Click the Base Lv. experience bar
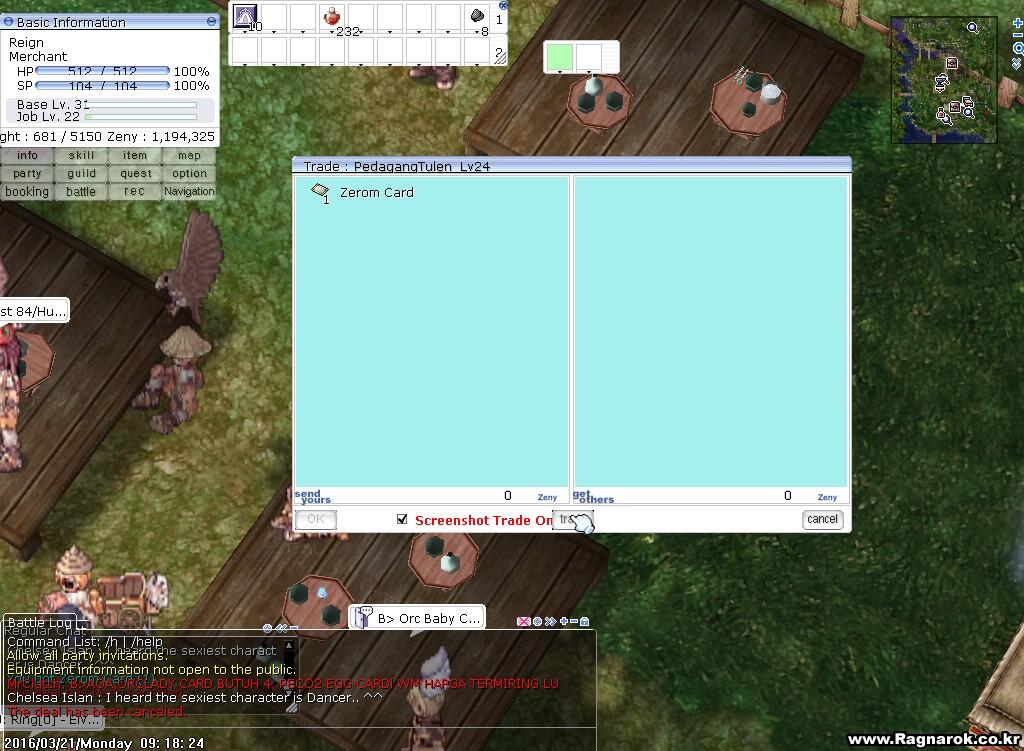Viewport: 1024px width, 751px height. point(140,104)
